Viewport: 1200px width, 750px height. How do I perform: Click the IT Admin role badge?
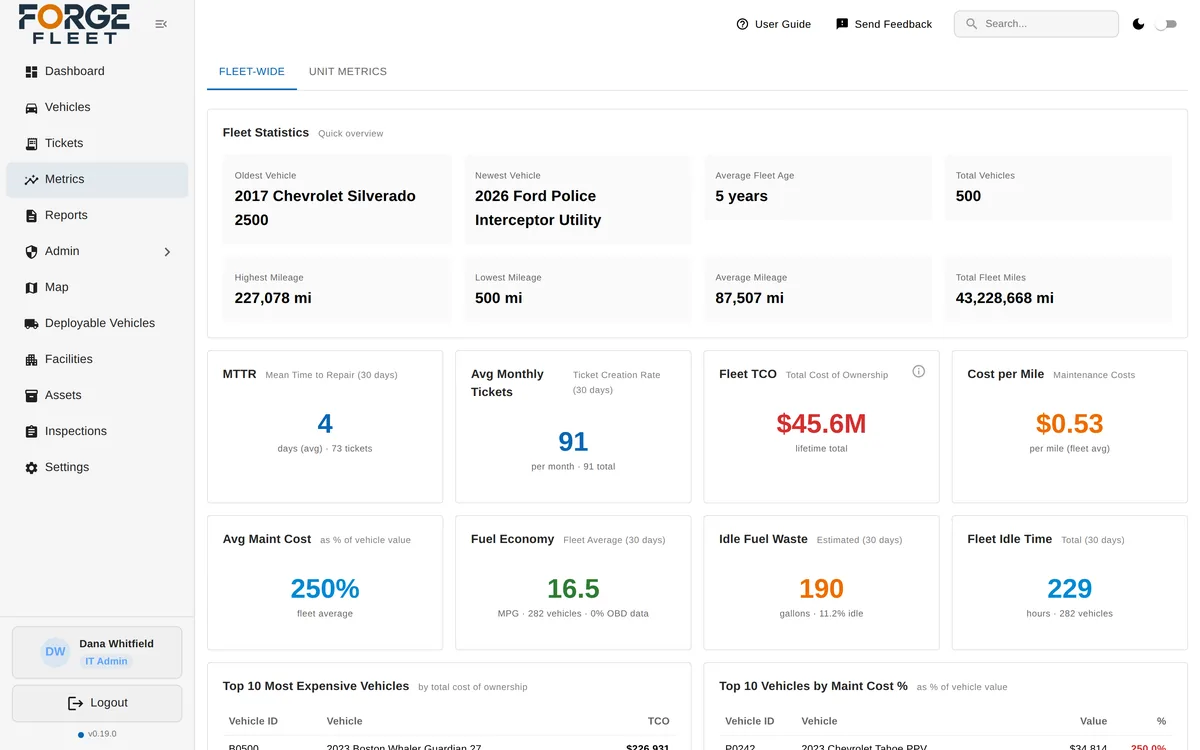[x=106, y=661]
